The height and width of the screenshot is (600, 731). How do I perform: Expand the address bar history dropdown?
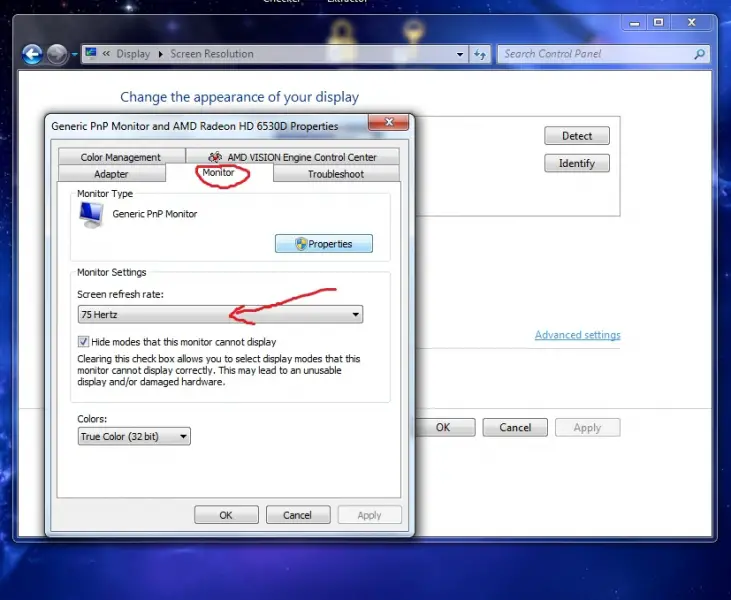point(460,55)
